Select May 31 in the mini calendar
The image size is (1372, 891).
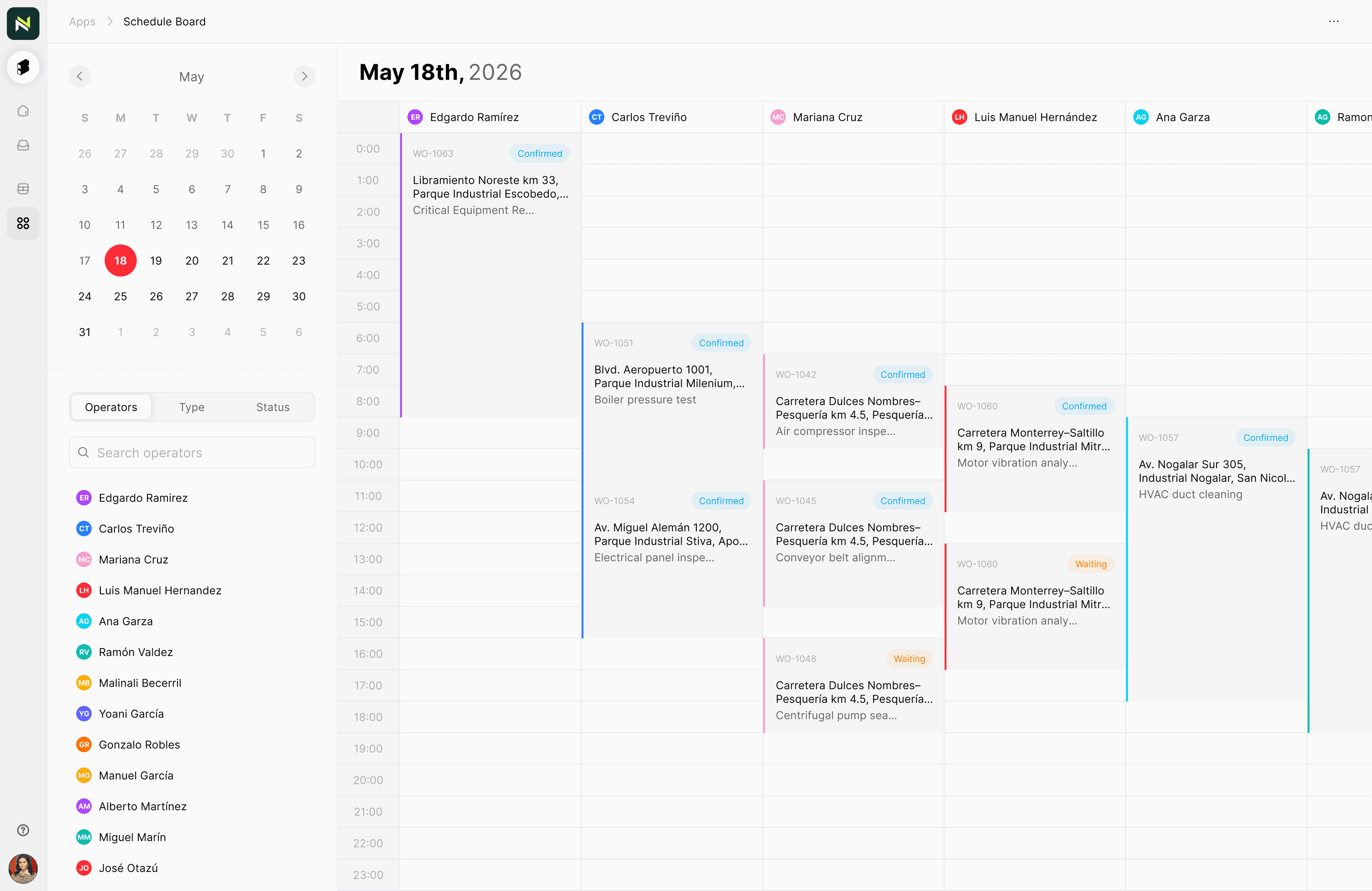(85, 332)
